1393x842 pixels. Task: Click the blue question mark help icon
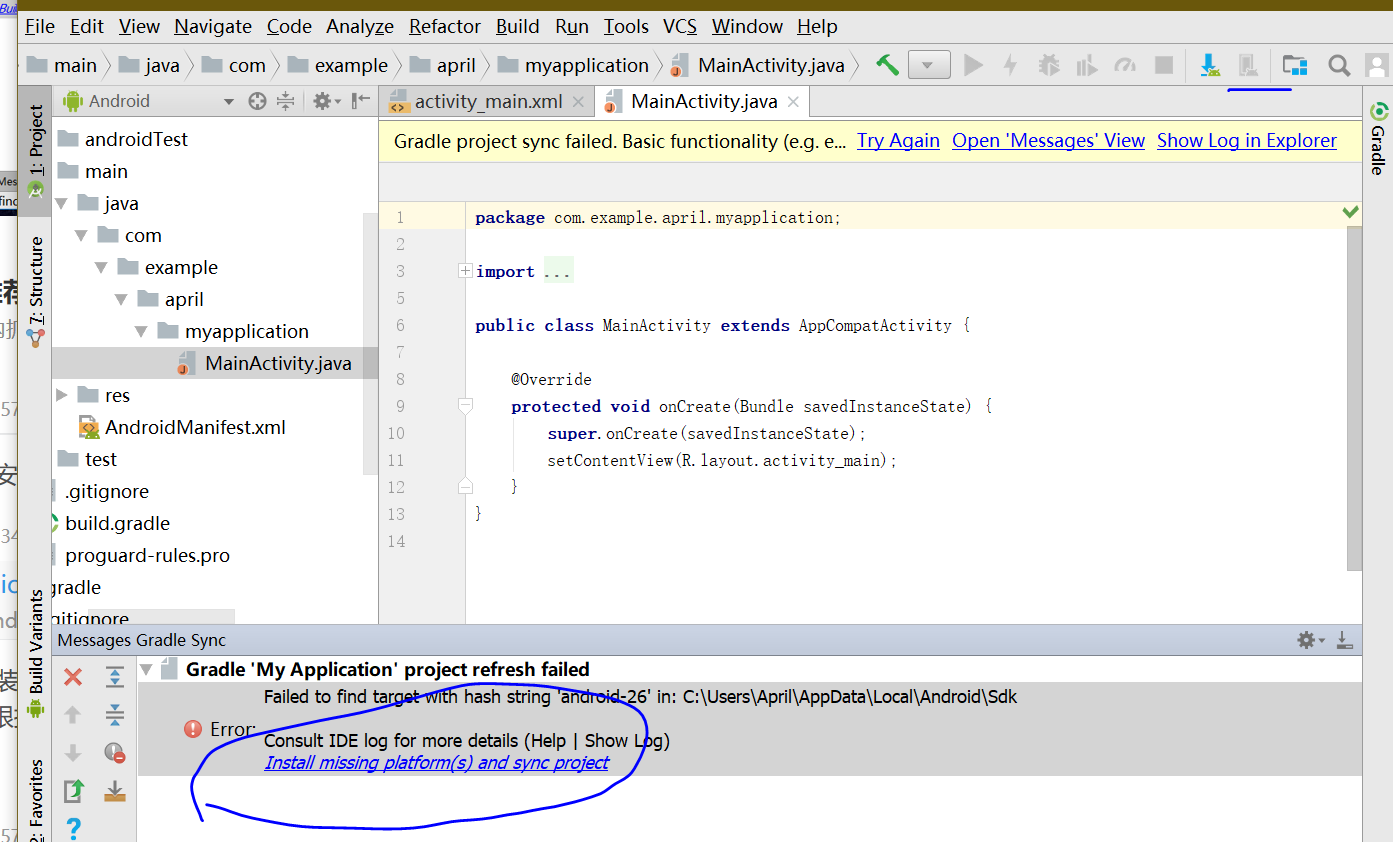click(73, 828)
